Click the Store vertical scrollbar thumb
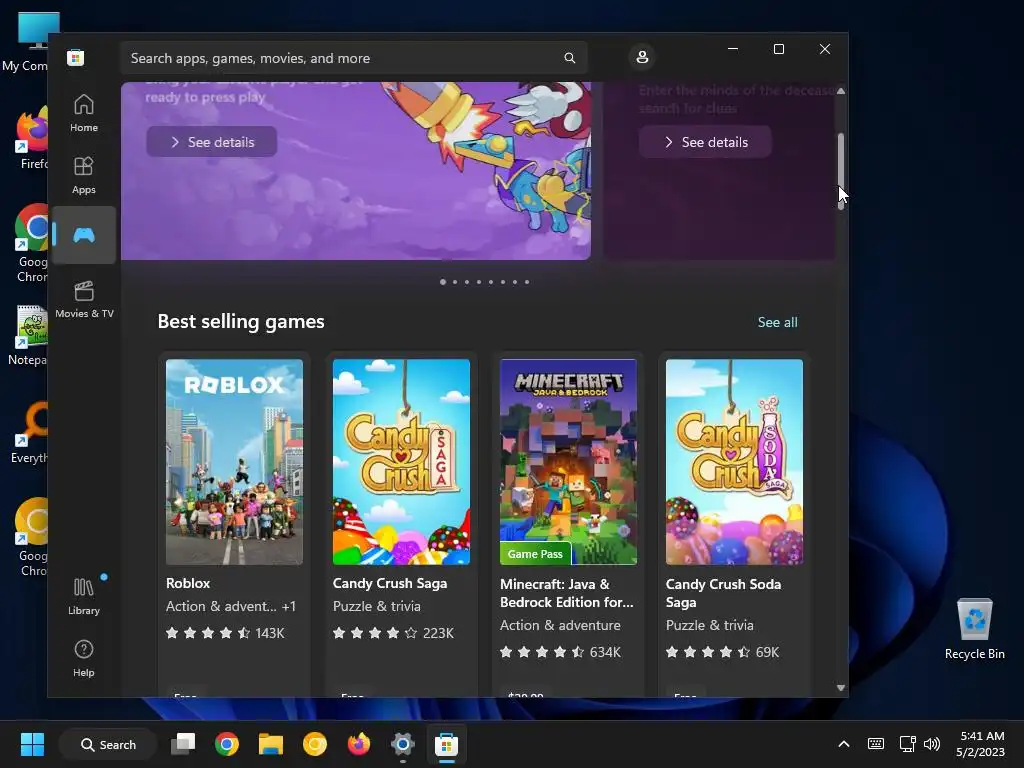Screen dimensions: 1024x768 pyautogui.click(x=841, y=171)
